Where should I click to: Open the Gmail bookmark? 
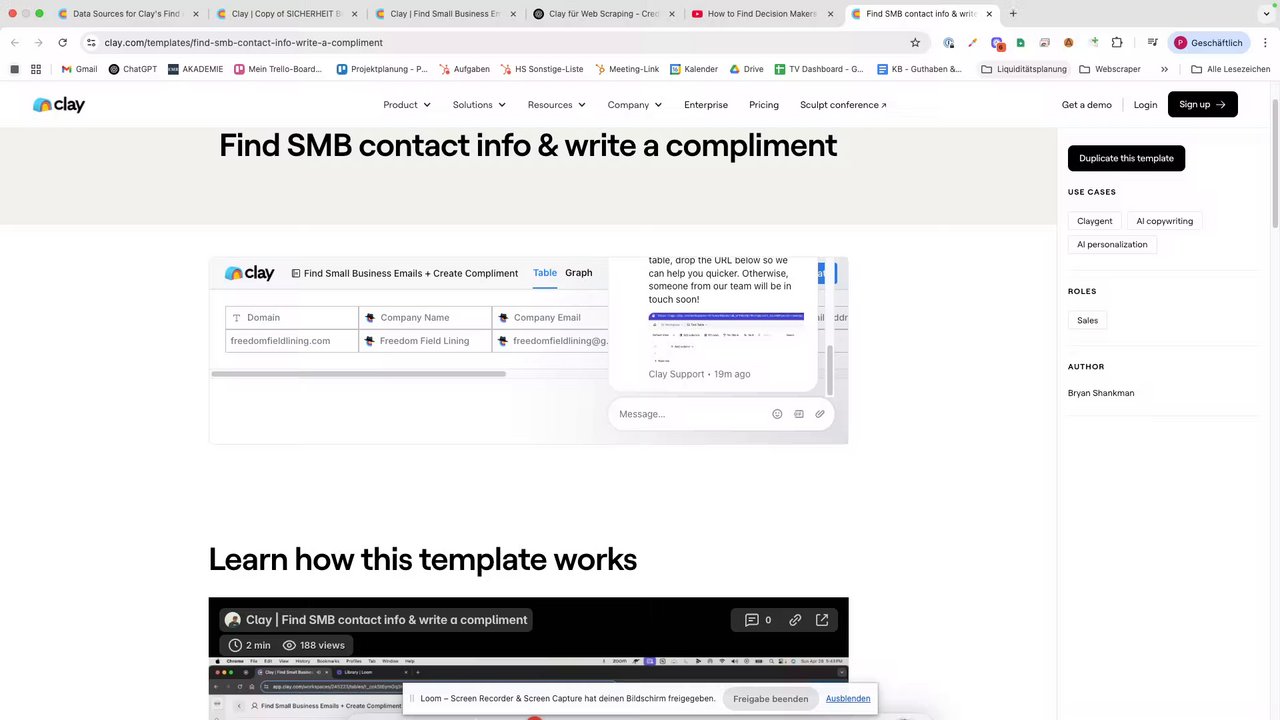click(79, 69)
